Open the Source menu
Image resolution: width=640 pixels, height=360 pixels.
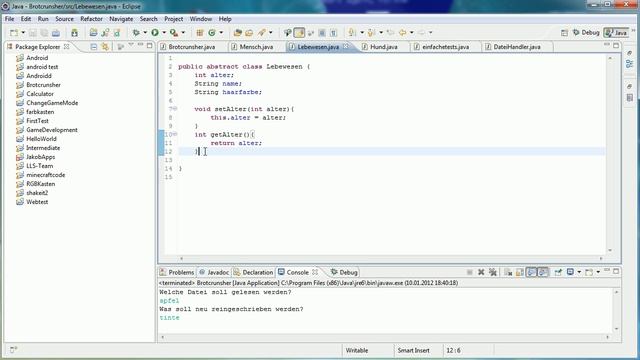(64, 19)
